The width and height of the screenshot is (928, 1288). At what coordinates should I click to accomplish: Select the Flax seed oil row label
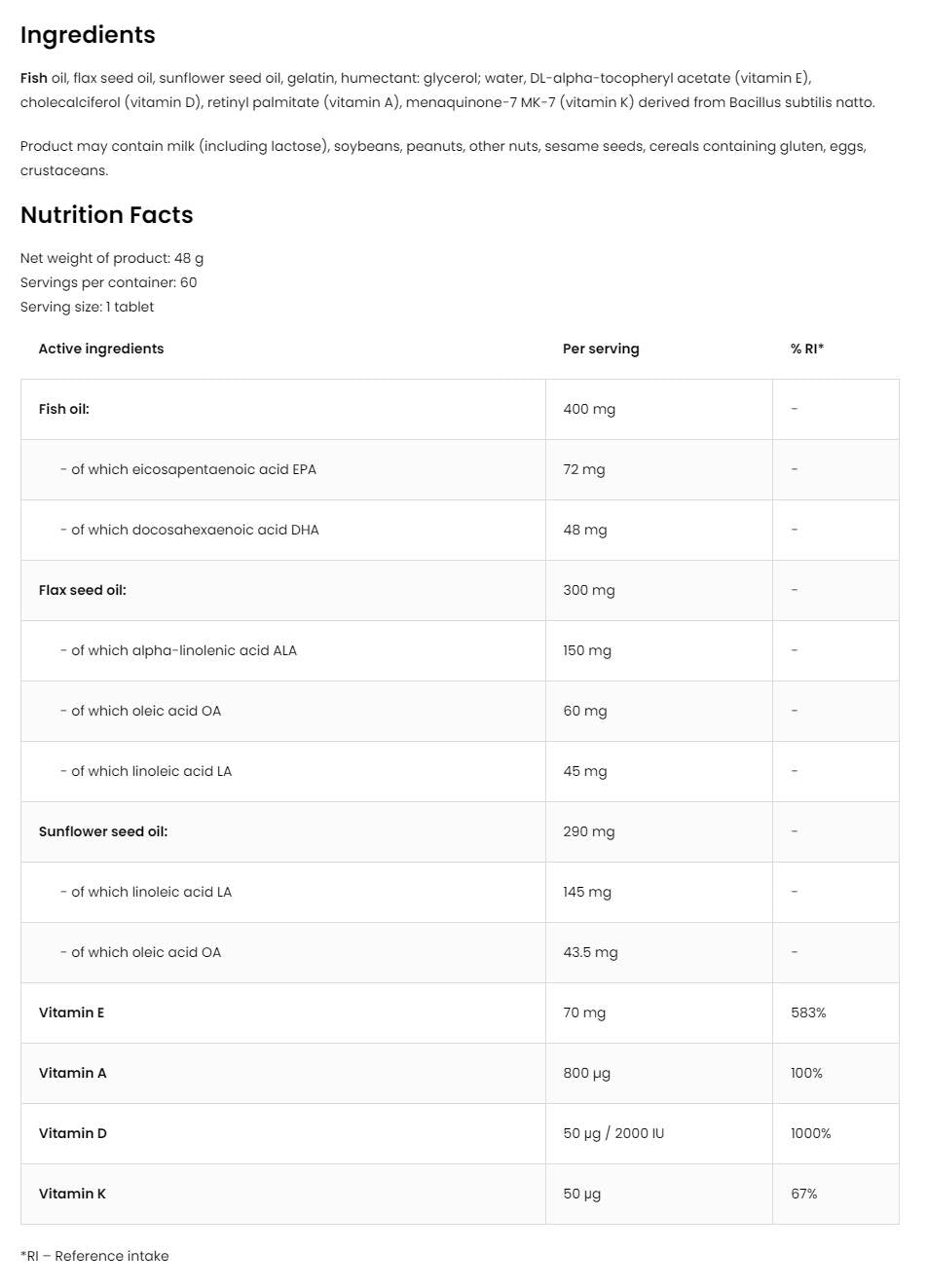[83, 590]
